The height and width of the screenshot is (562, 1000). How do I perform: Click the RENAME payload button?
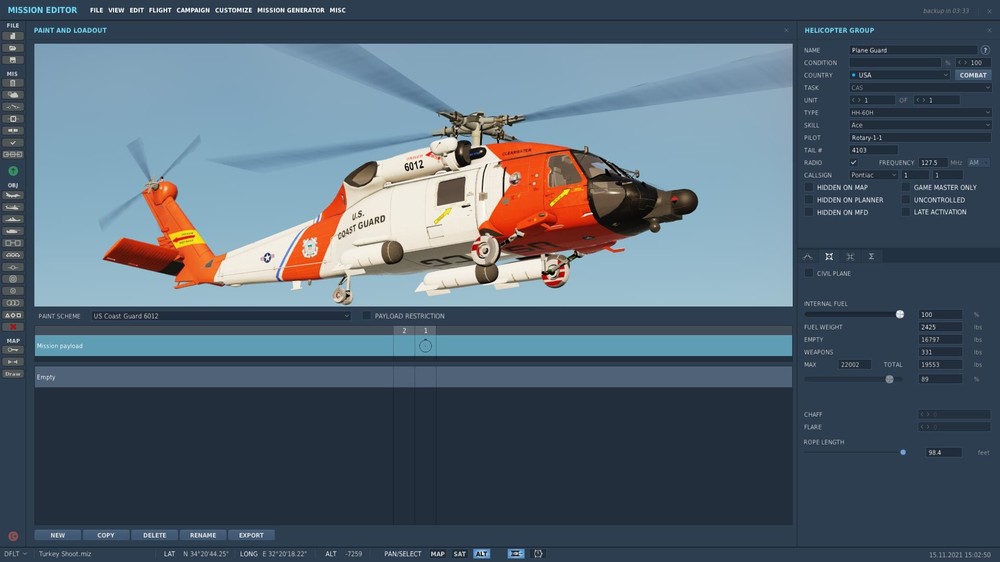point(203,535)
